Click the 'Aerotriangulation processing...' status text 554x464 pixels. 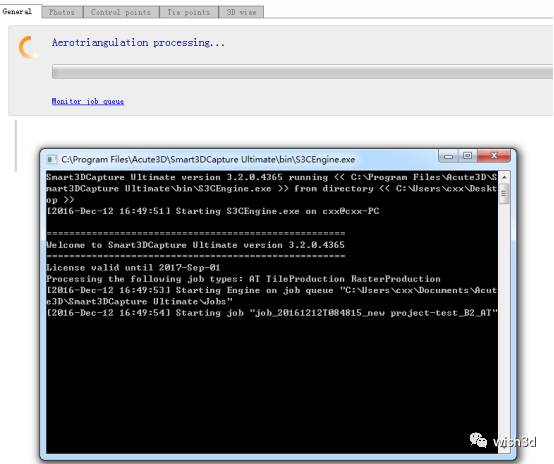[138, 43]
